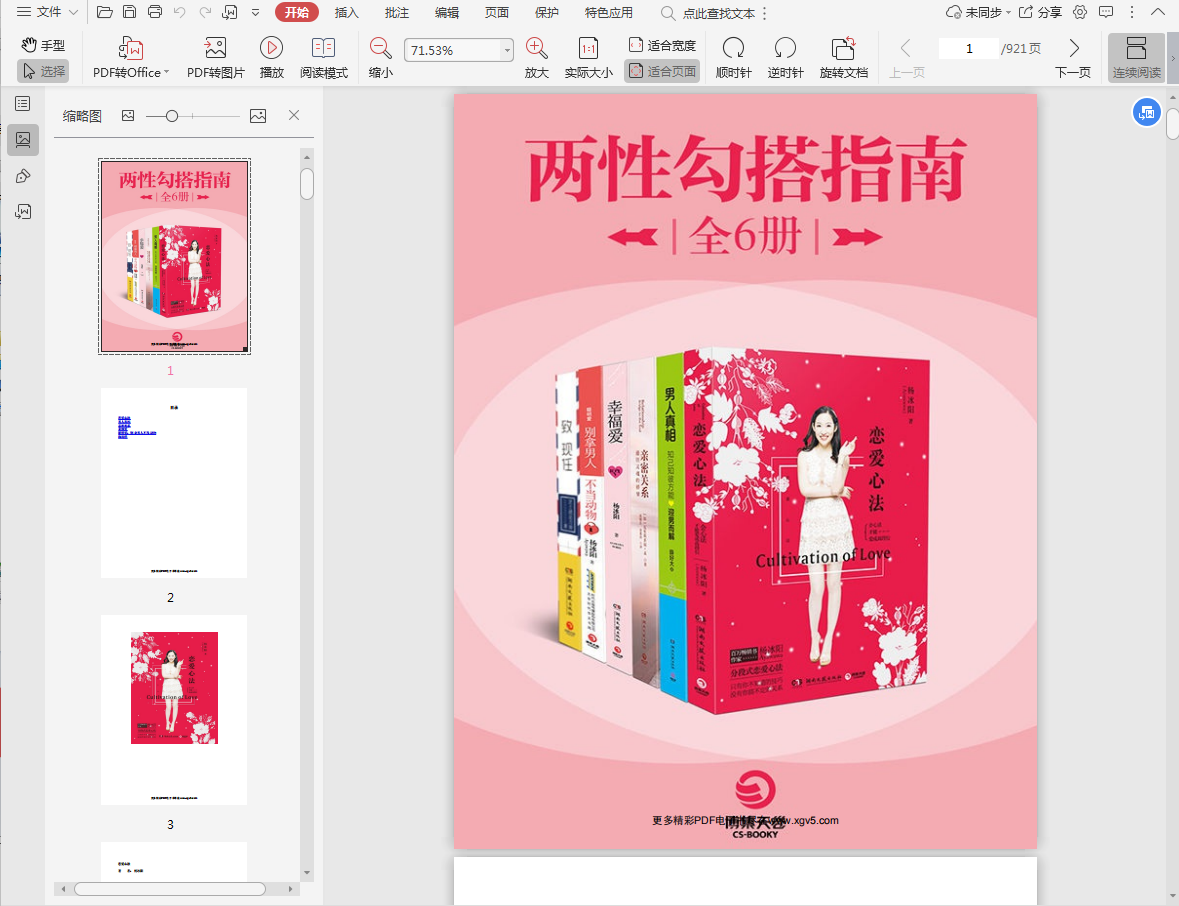Open the 文件 menu
This screenshot has height=906, width=1179.
coord(47,12)
